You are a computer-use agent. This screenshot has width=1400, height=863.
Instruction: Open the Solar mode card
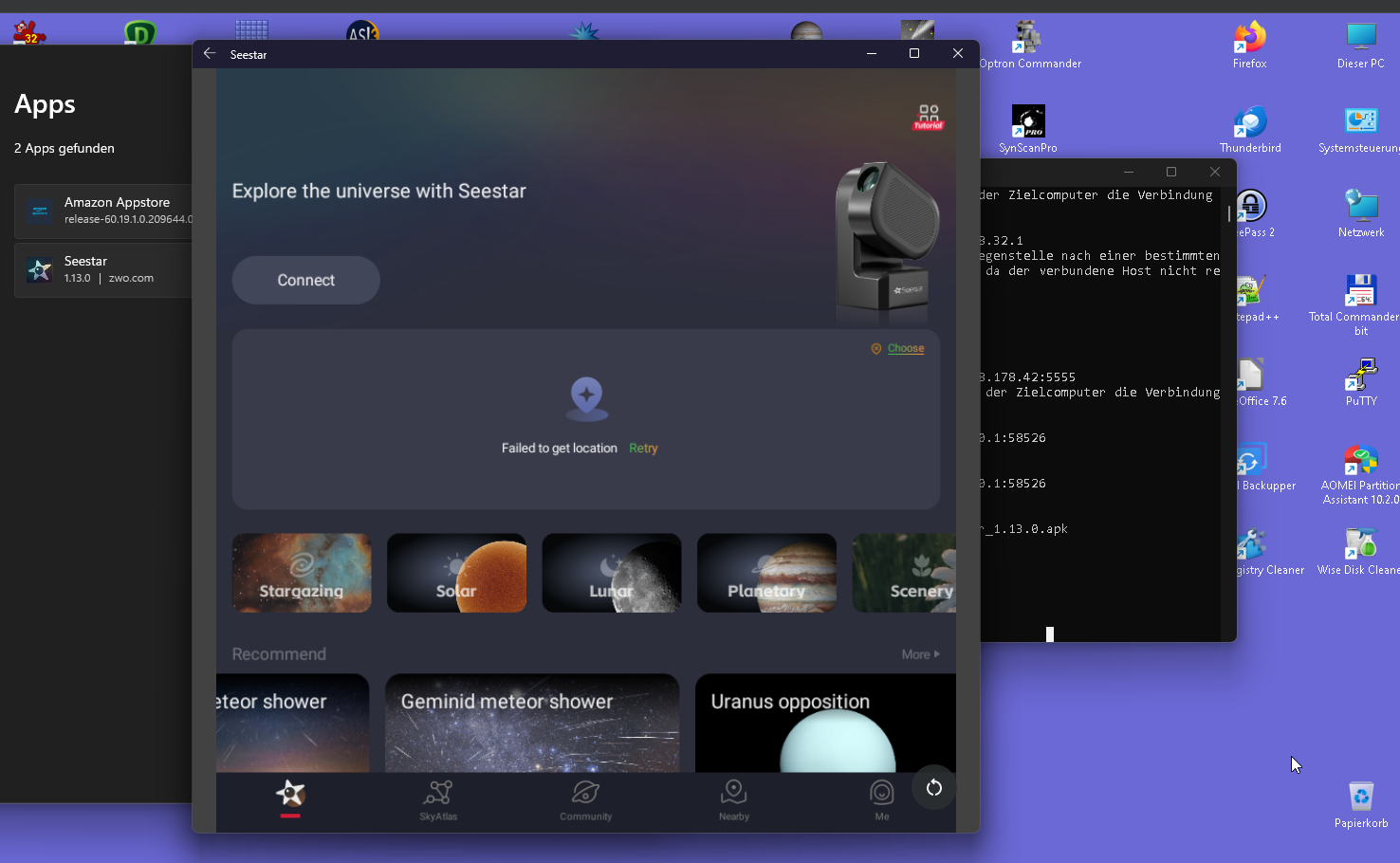pos(456,573)
